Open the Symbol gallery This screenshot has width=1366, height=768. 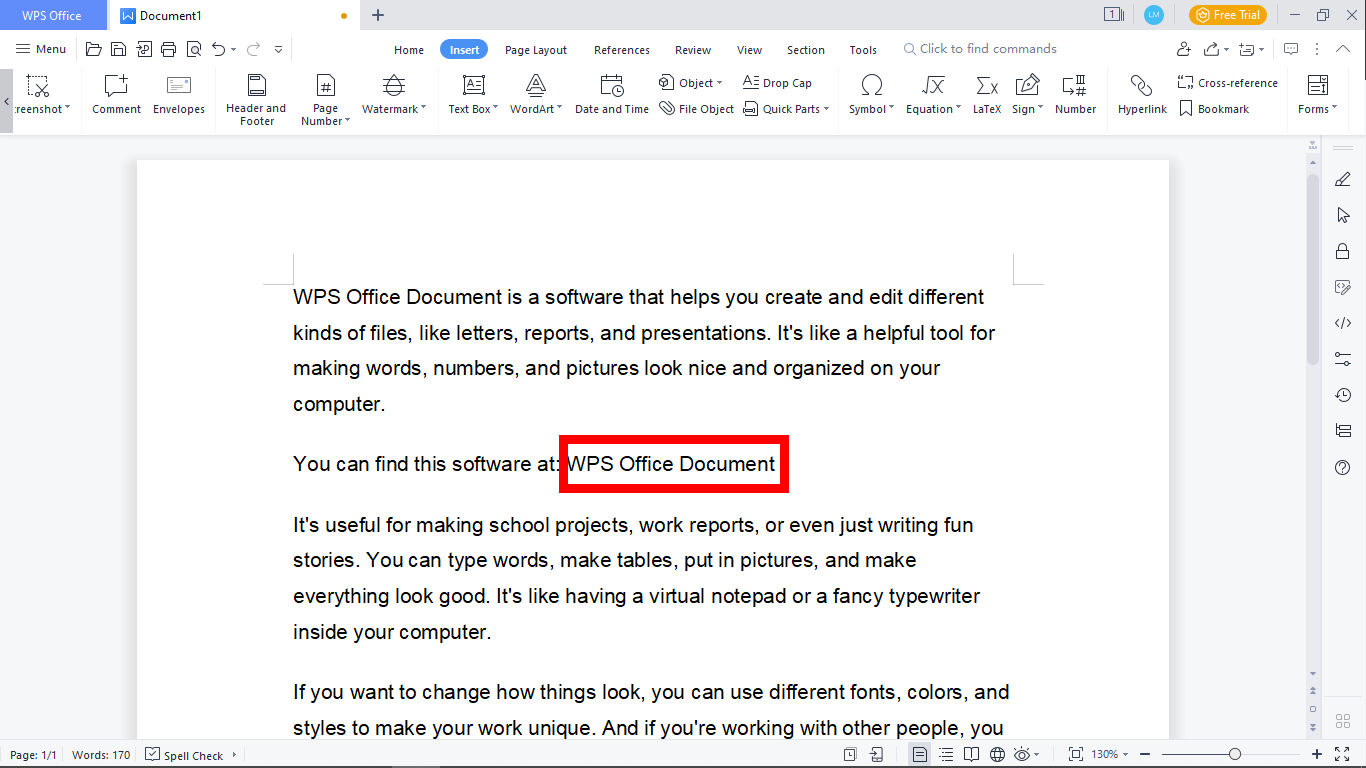pos(870,95)
